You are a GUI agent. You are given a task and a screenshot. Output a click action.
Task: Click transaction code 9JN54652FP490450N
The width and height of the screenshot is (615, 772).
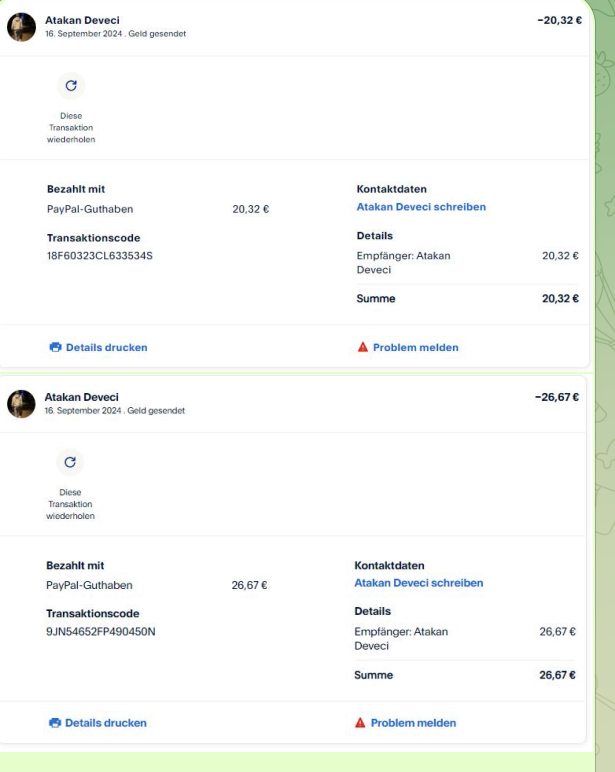[102, 631]
